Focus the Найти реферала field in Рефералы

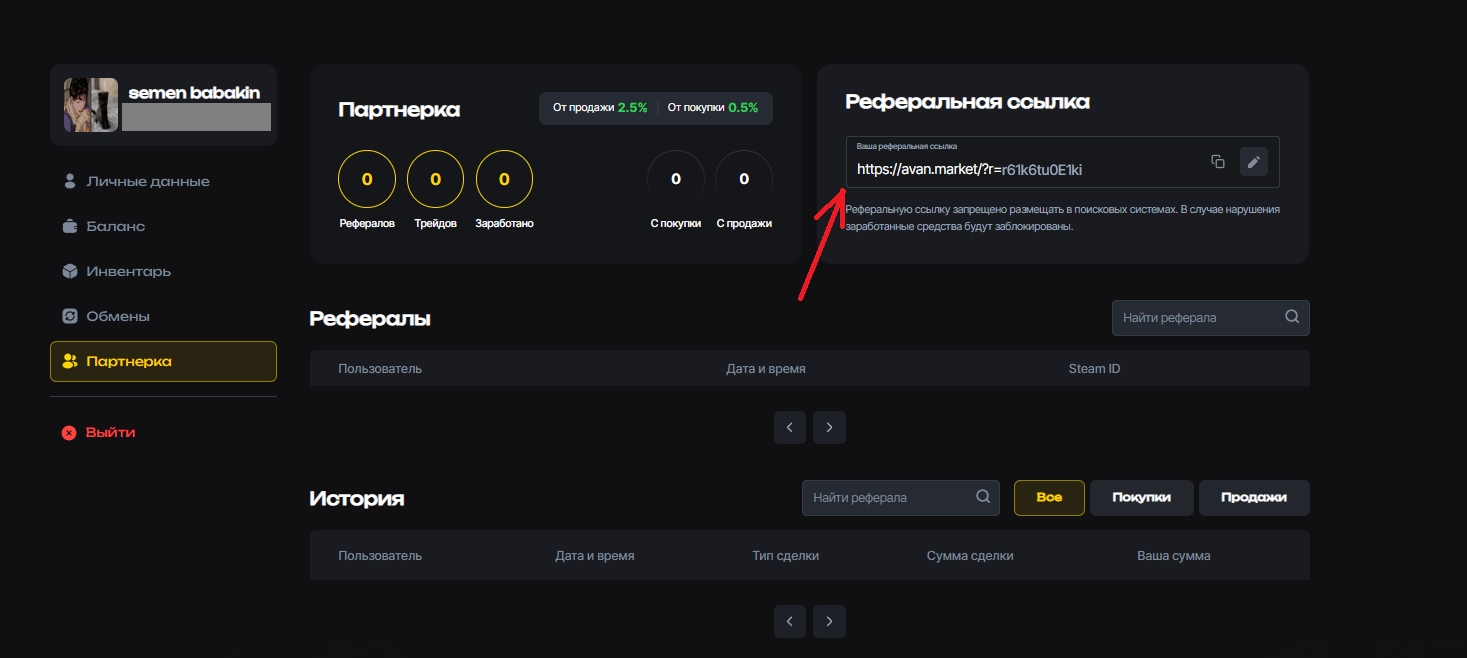click(1195, 318)
